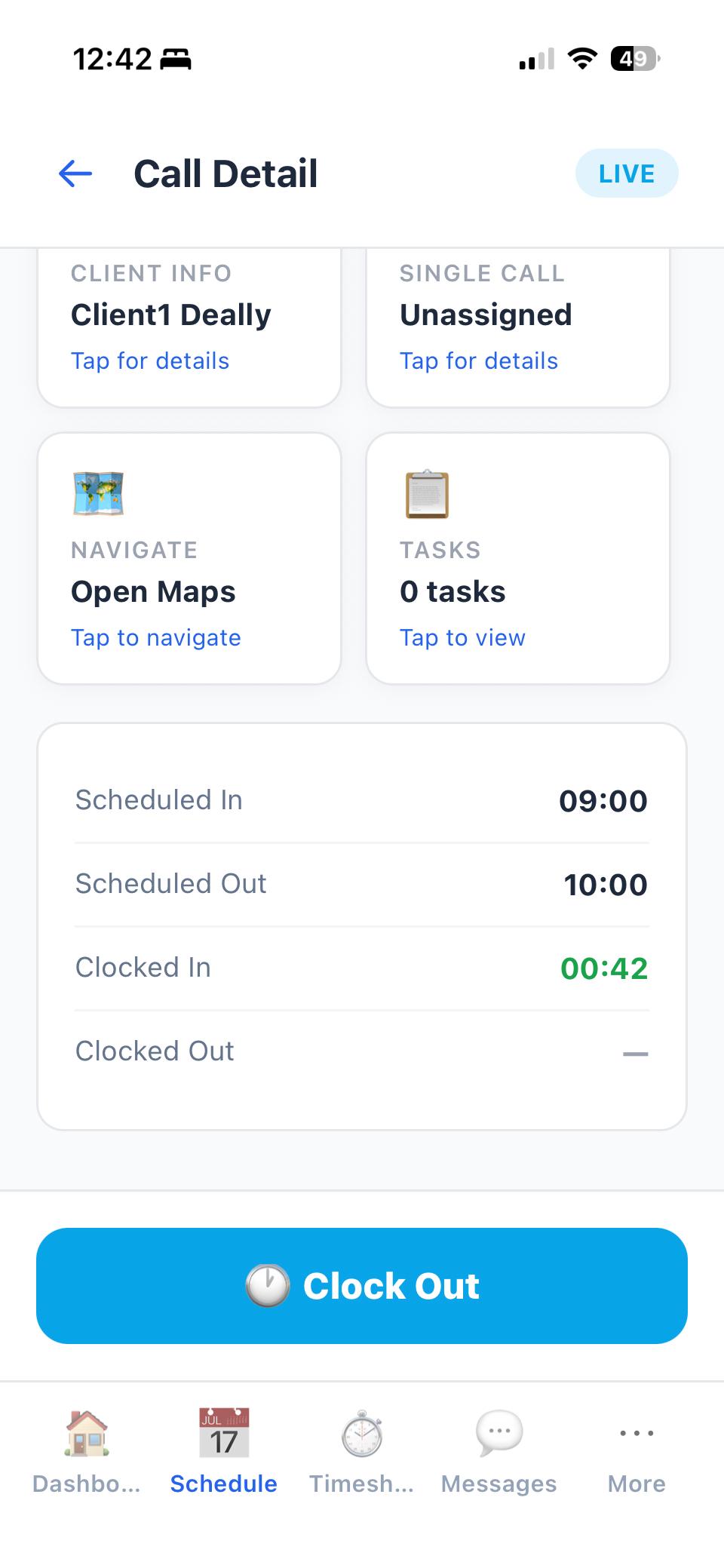Tap the clipboard tasks icon

[x=427, y=494]
